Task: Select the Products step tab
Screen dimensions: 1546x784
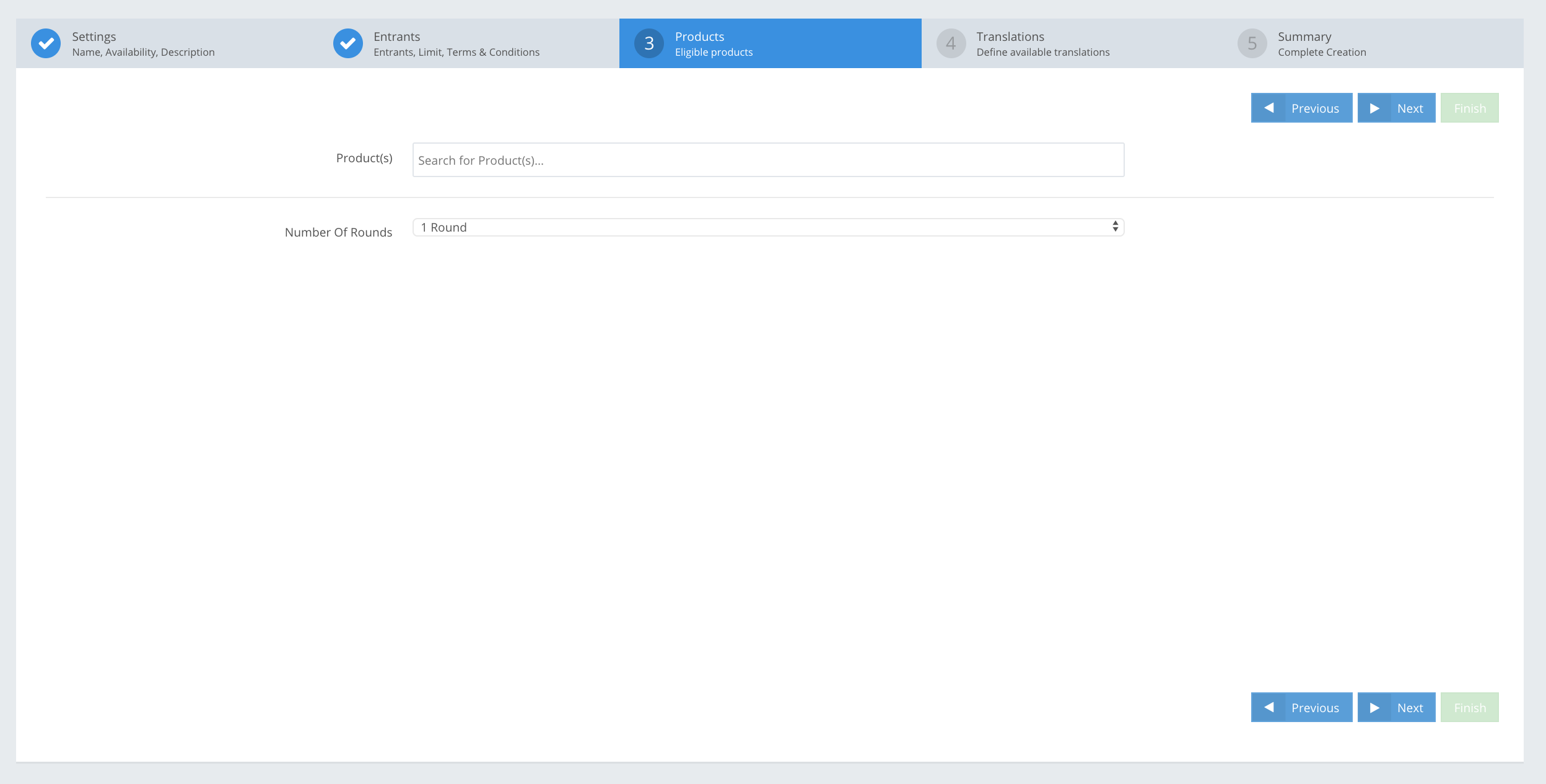Action: (x=770, y=43)
